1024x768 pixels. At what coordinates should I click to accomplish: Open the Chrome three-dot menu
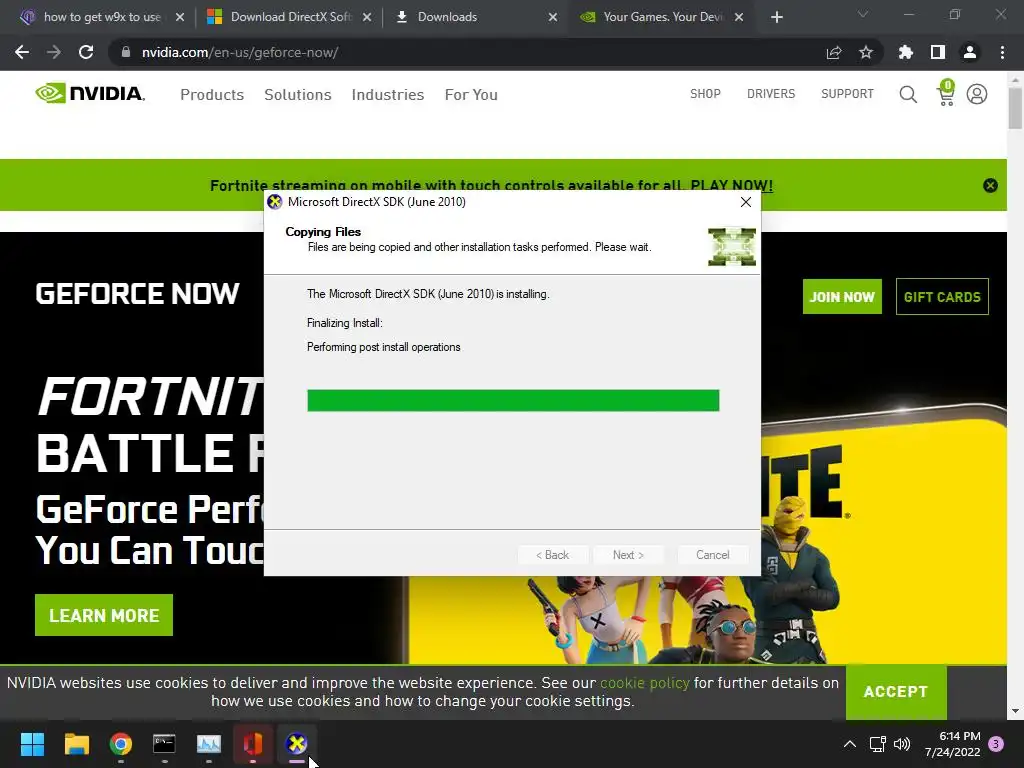coord(1002,52)
